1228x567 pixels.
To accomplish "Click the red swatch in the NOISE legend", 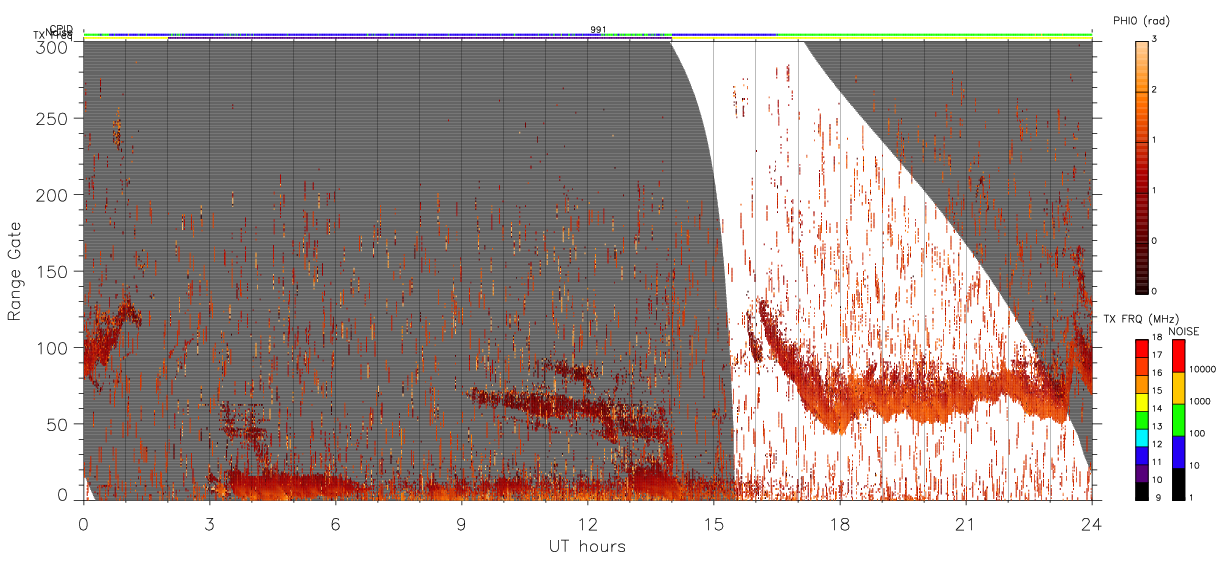I will (1179, 356).
